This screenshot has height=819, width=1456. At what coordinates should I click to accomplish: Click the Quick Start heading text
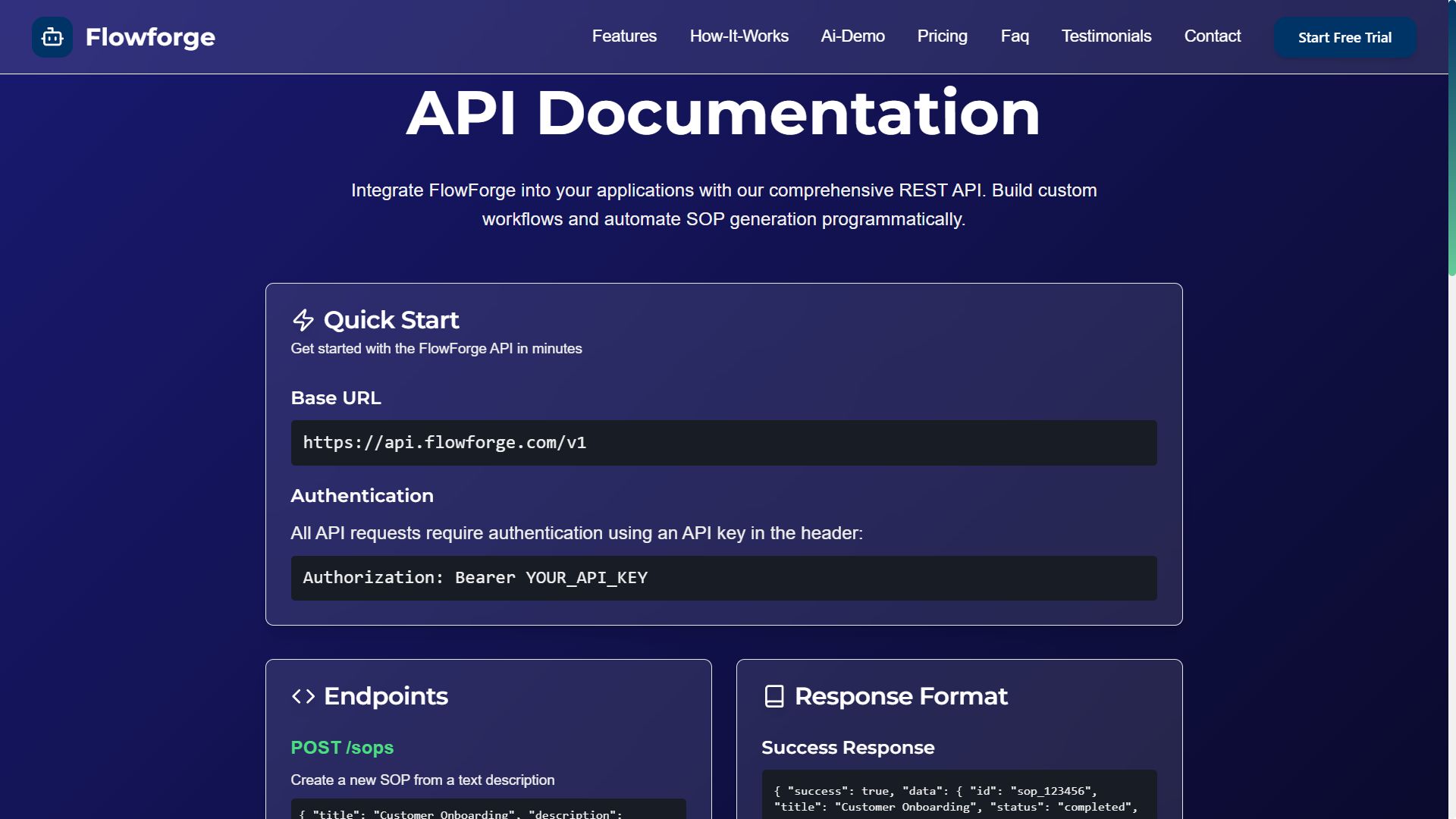[391, 320]
